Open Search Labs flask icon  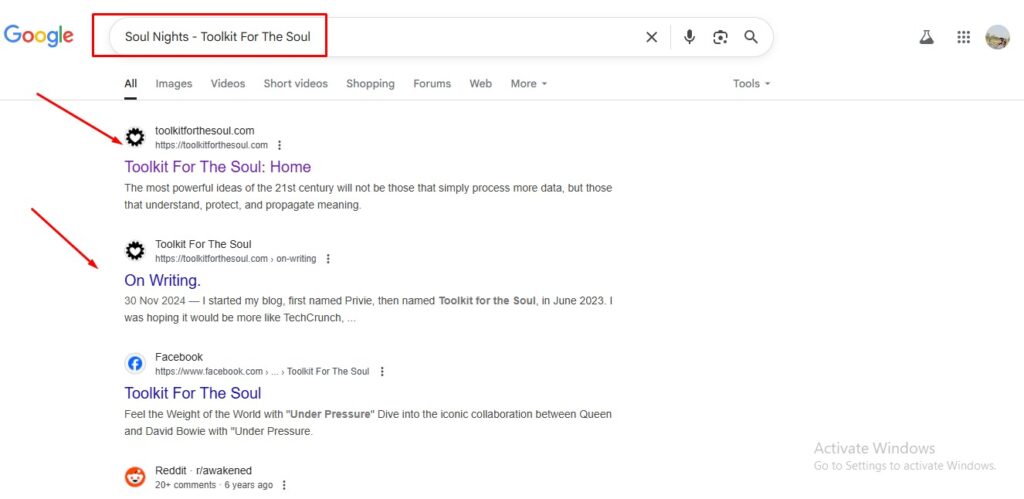(926, 37)
